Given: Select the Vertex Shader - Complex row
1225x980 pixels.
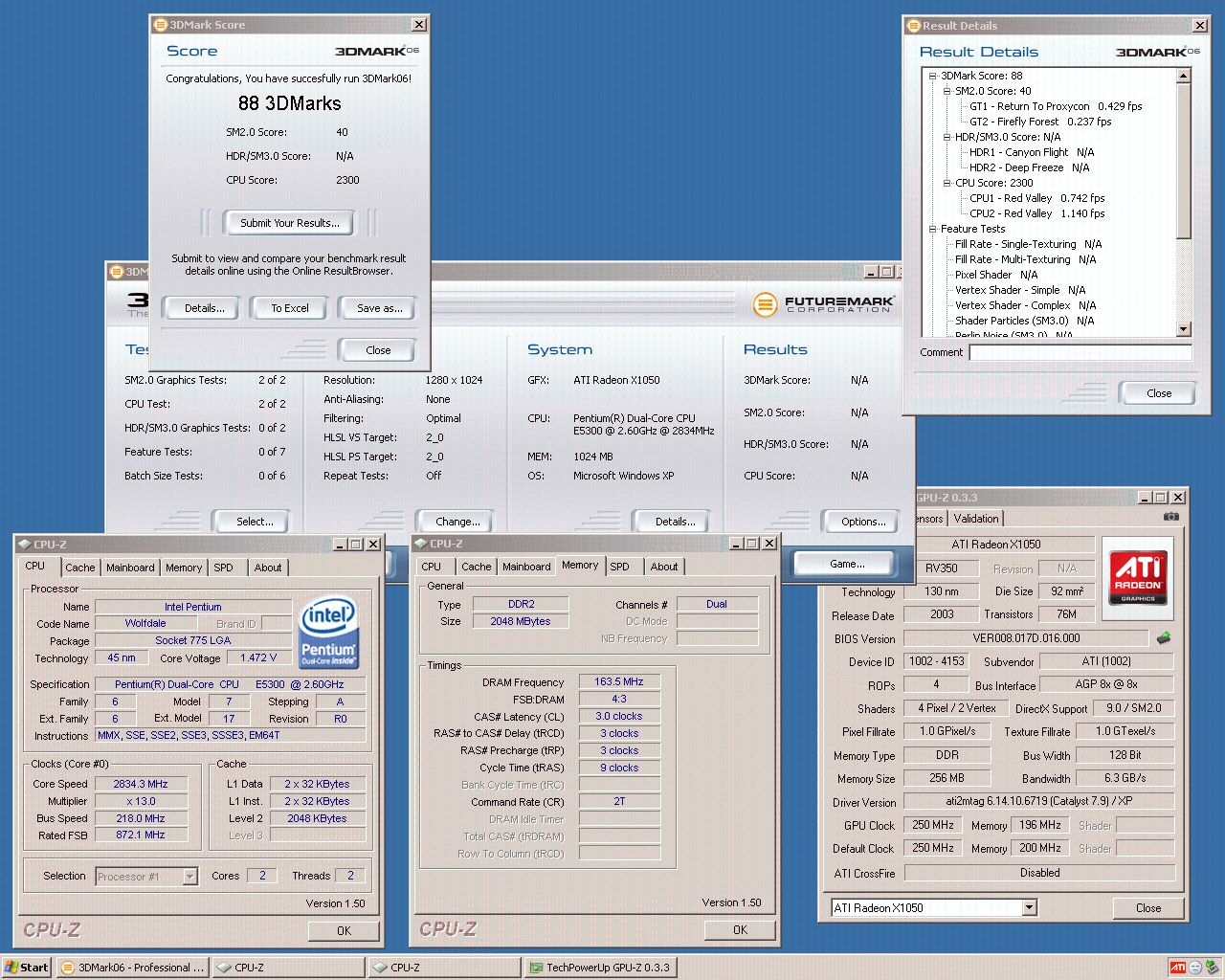Looking at the screenshot, I should click(x=1026, y=305).
